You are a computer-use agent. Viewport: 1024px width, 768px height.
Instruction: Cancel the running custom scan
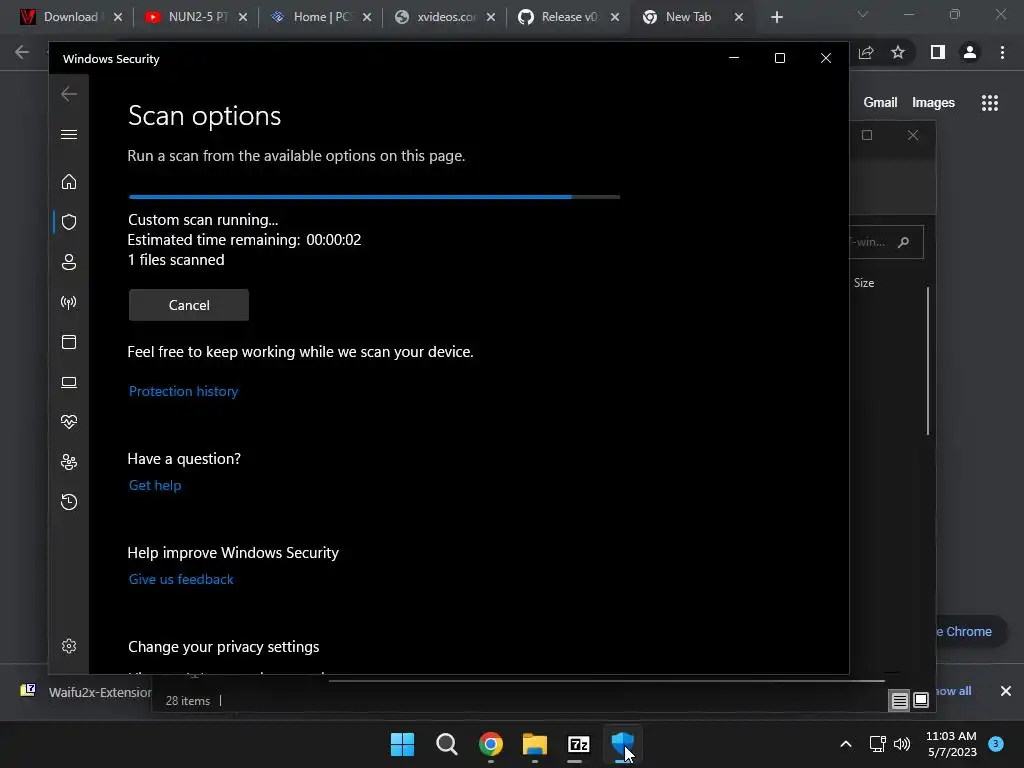[x=189, y=305]
